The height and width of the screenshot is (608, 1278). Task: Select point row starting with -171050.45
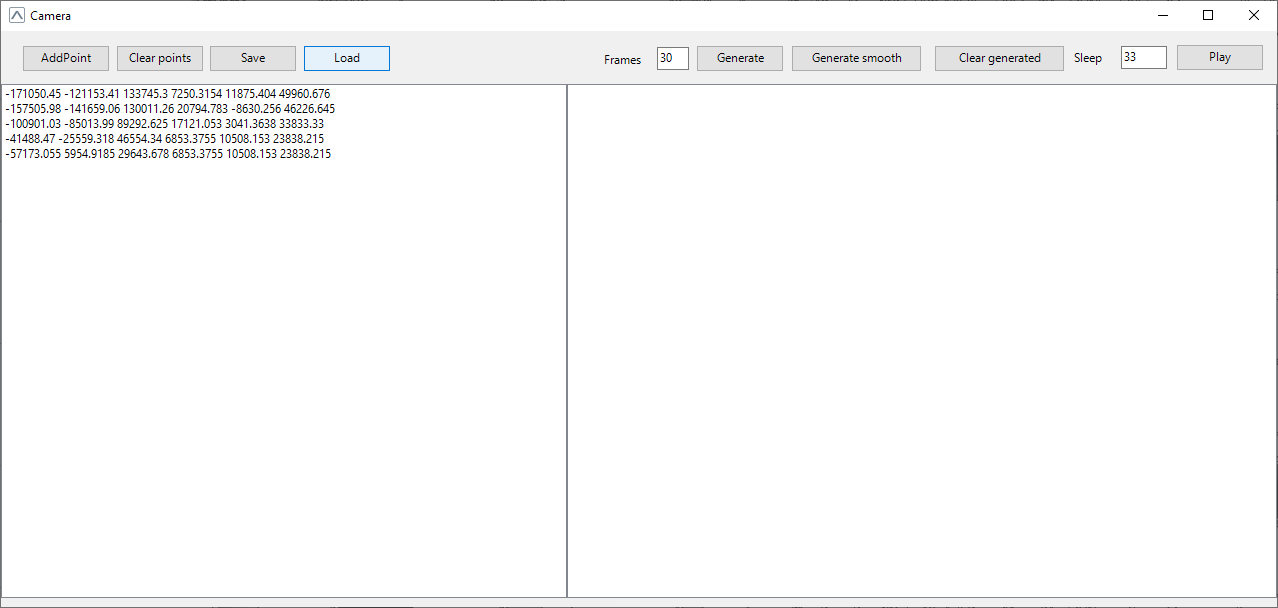[167, 94]
